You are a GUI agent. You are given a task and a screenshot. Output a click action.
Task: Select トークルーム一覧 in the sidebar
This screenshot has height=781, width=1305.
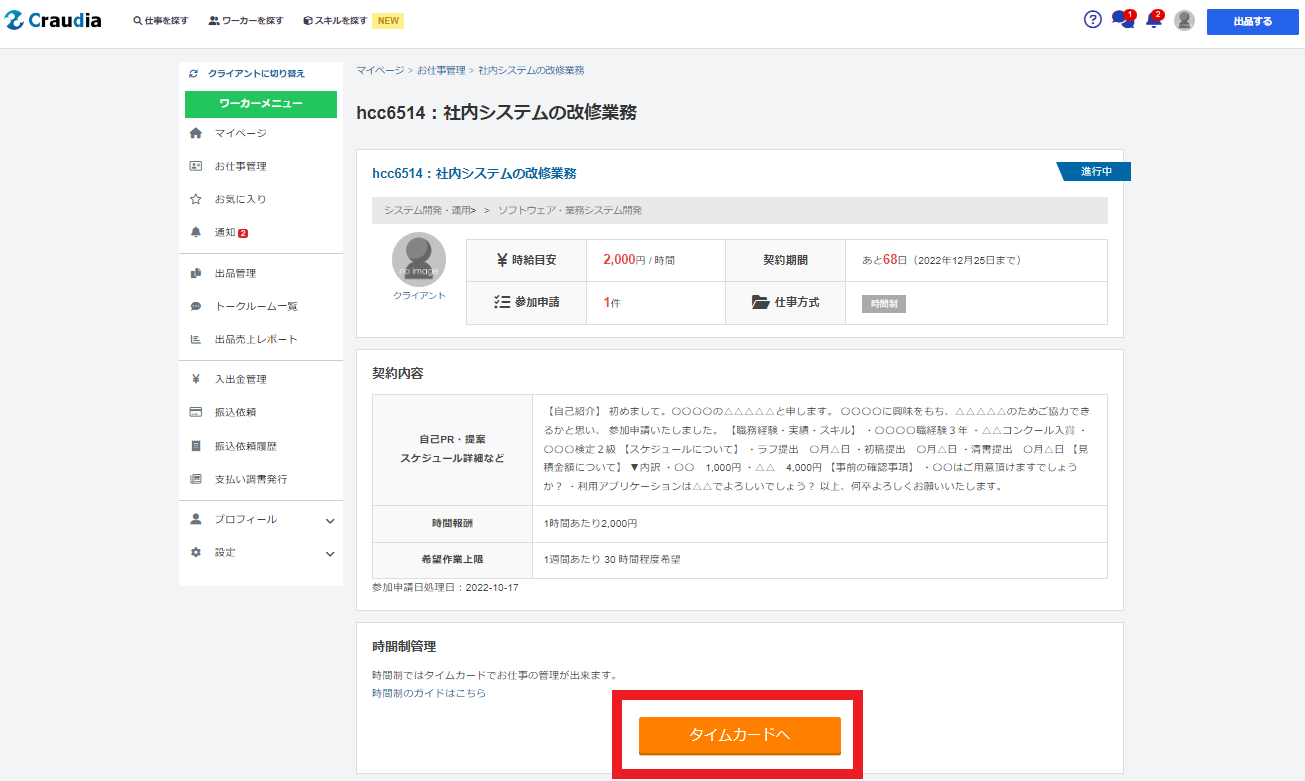point(256,306)
